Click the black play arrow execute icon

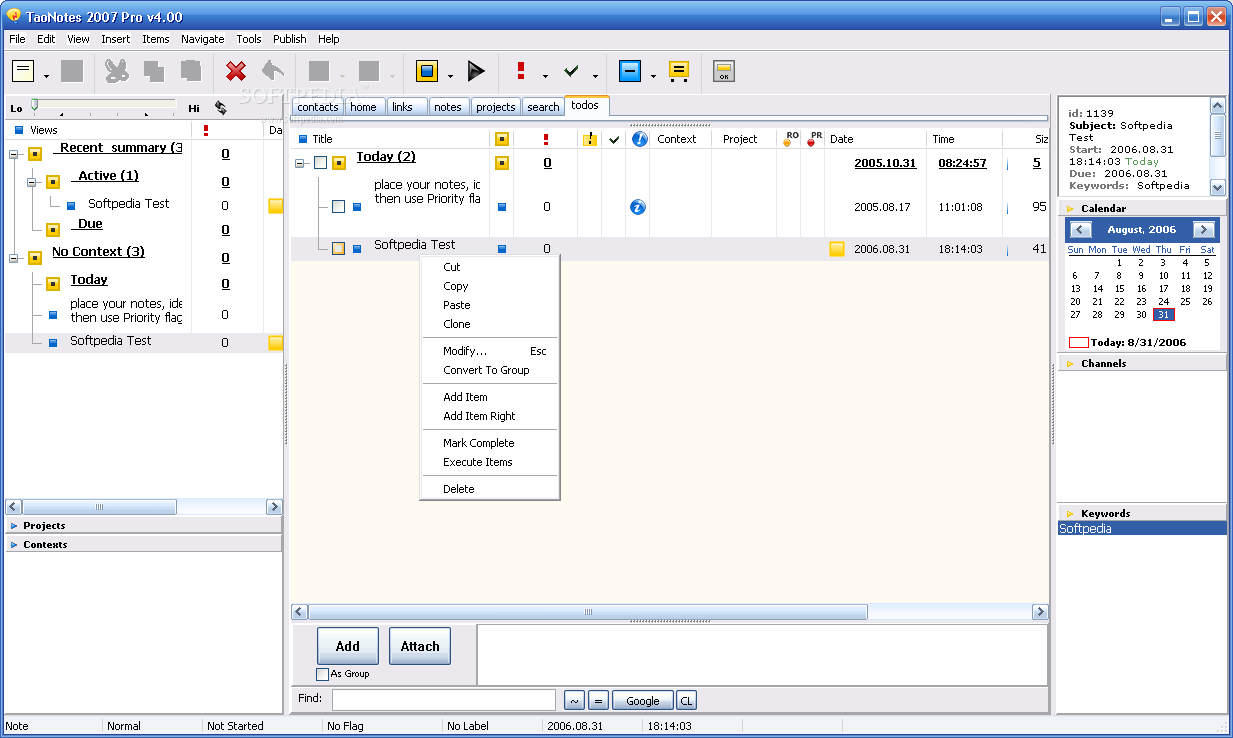(476, 71)
